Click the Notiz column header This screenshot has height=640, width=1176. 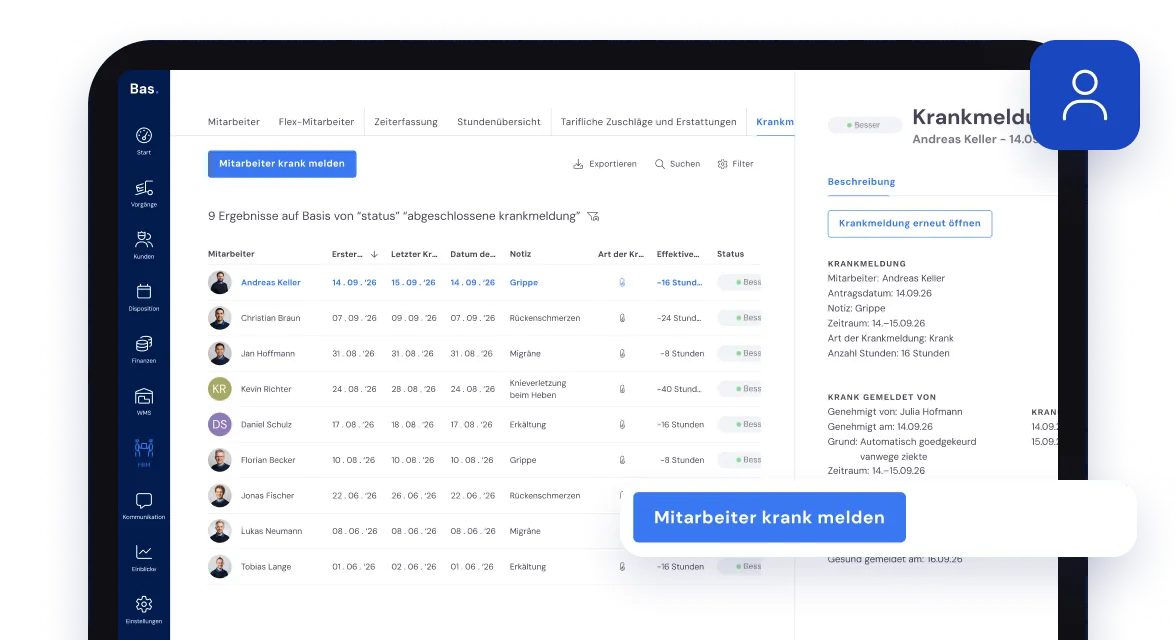[x=520, y=254]
